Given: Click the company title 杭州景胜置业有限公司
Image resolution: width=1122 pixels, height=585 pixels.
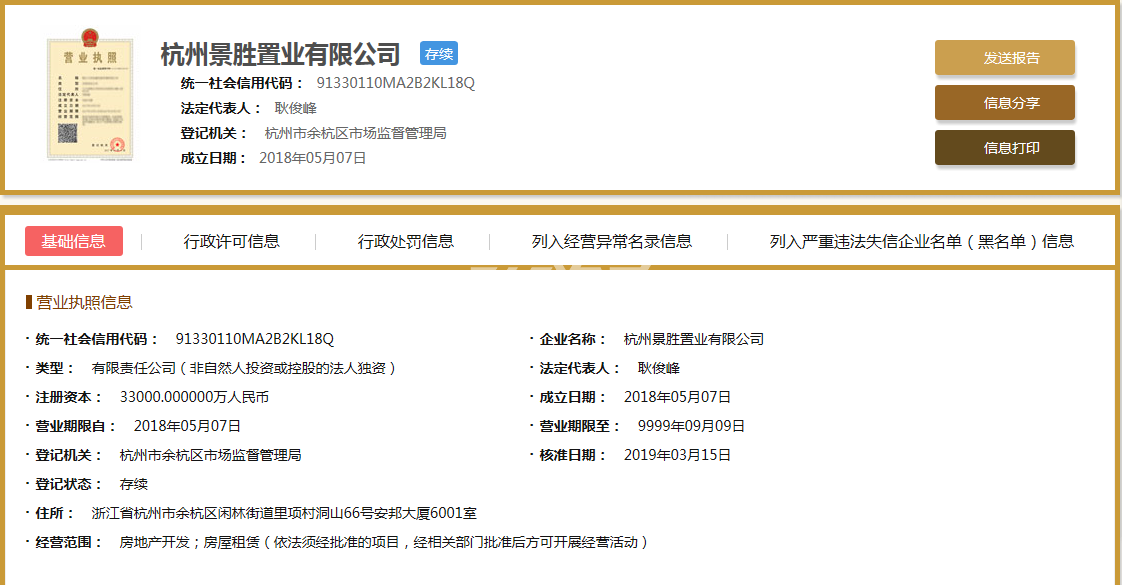Looking at the screenshot, I should click(x=280, y=54).
